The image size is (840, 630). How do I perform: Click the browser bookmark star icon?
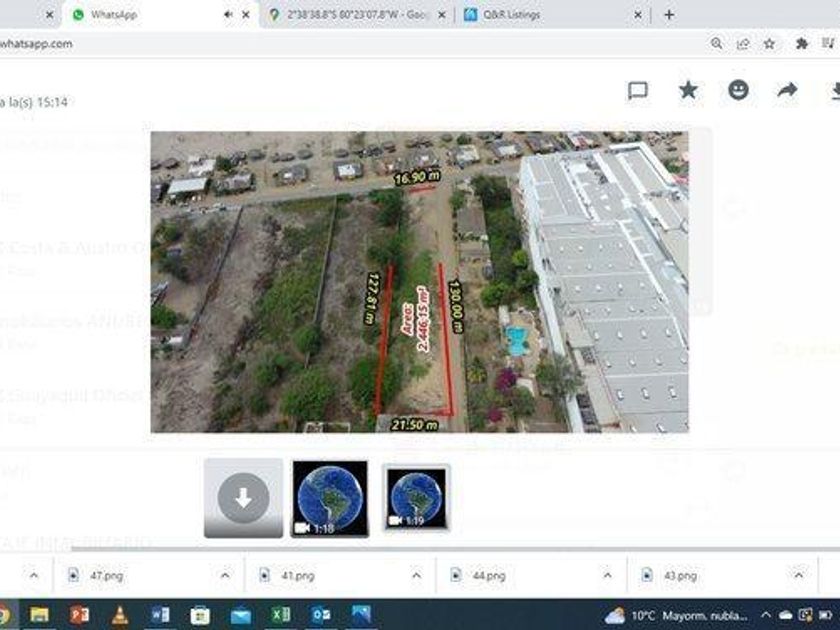point(769,44)
